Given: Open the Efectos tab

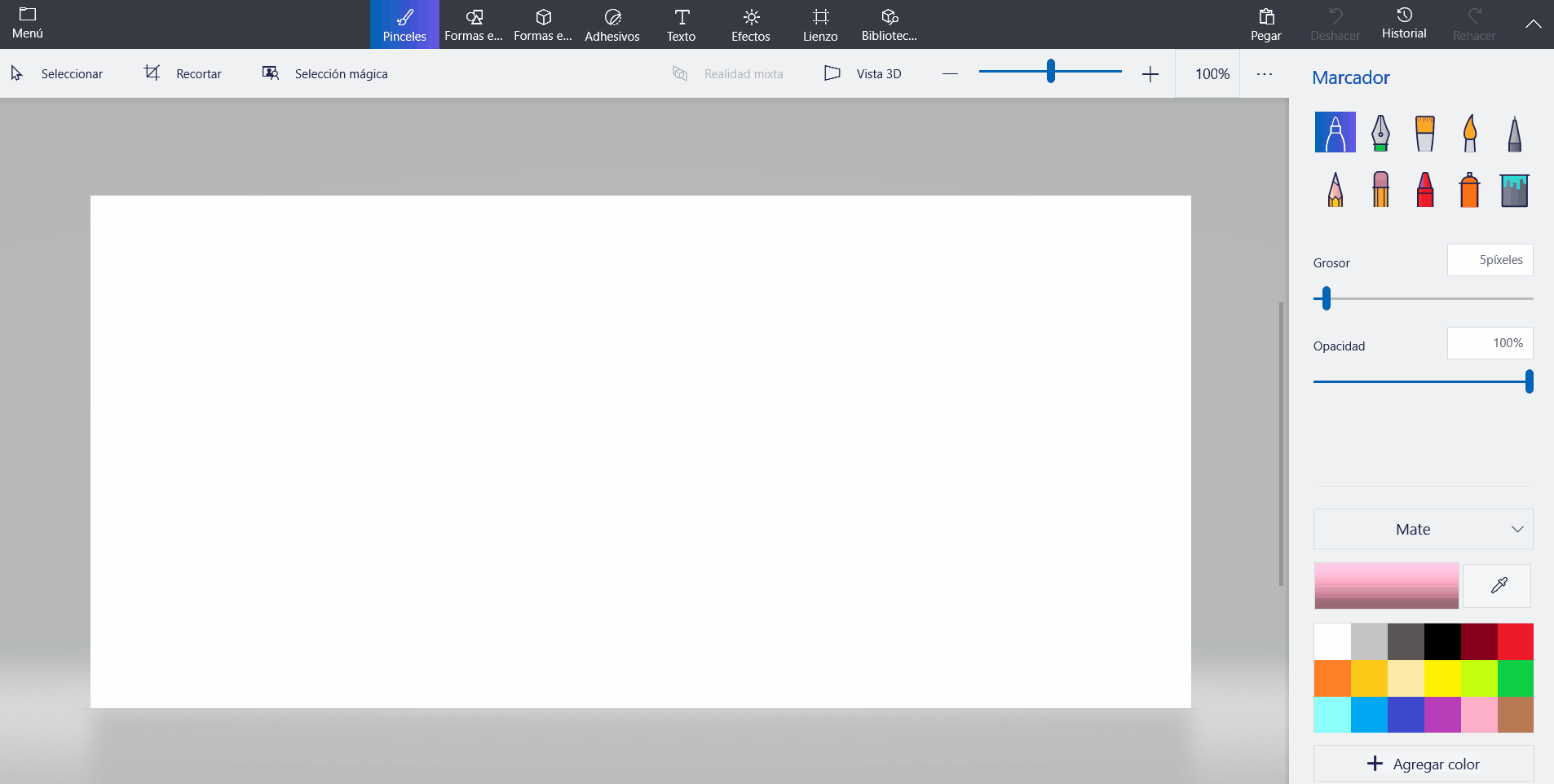Looking at the screenshot, I should [751, 24].
